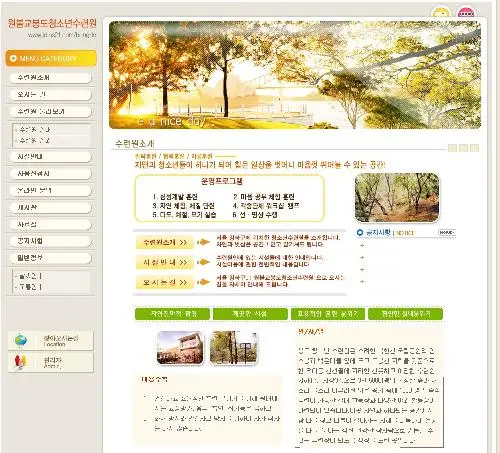Open 오시는 길 in the sidebar menu
Image resolution: width=500 pixels, height=453 pixels.
point(49,95)
